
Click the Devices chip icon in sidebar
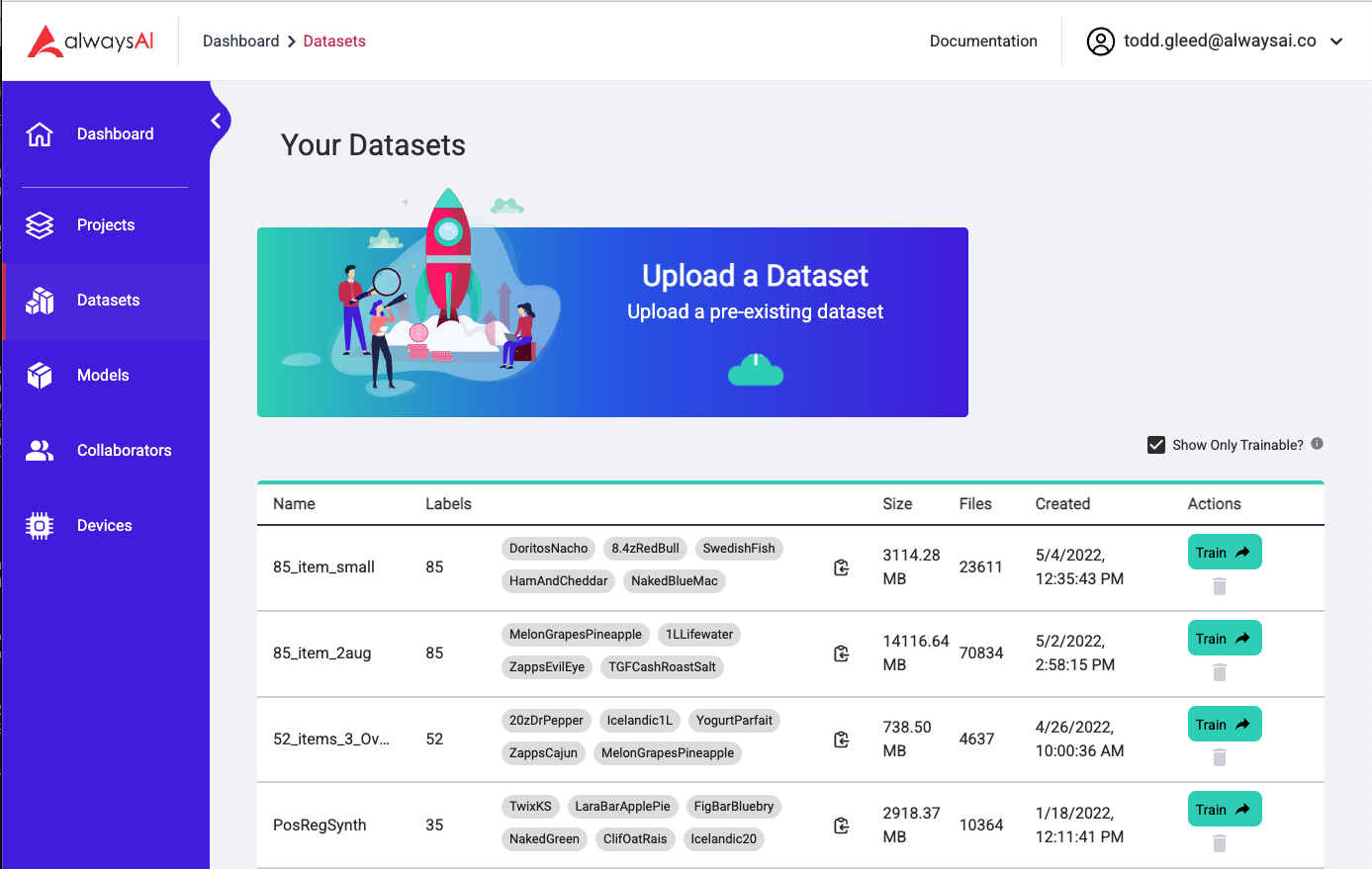40,526
